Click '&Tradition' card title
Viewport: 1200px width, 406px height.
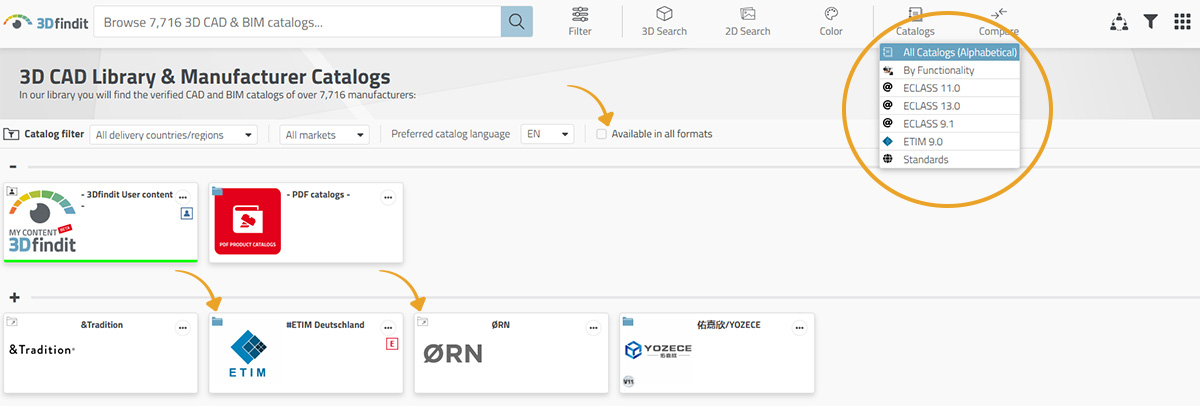101,325
